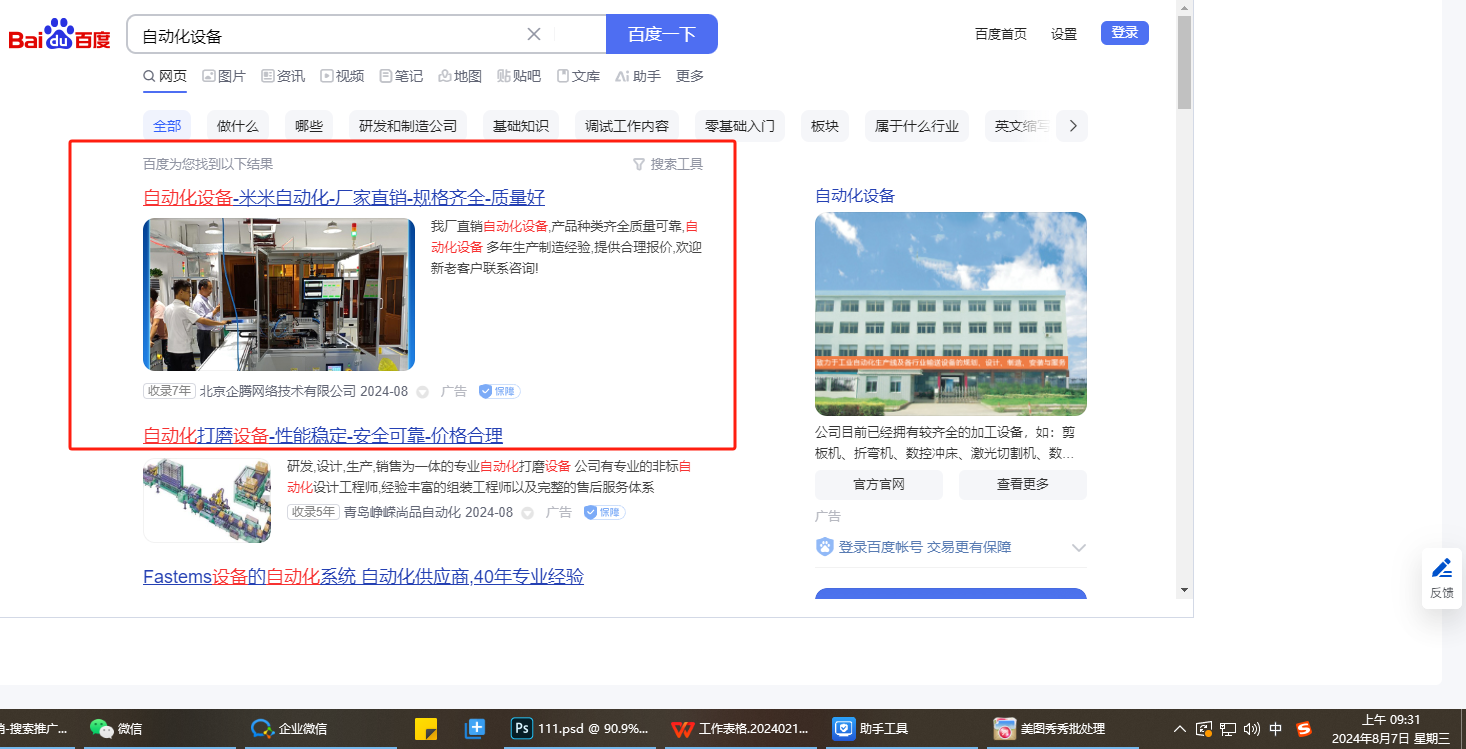This screenshot has height=749, width=1466.
Task: Click the 收录5年 tag
Action: [313, 512]
